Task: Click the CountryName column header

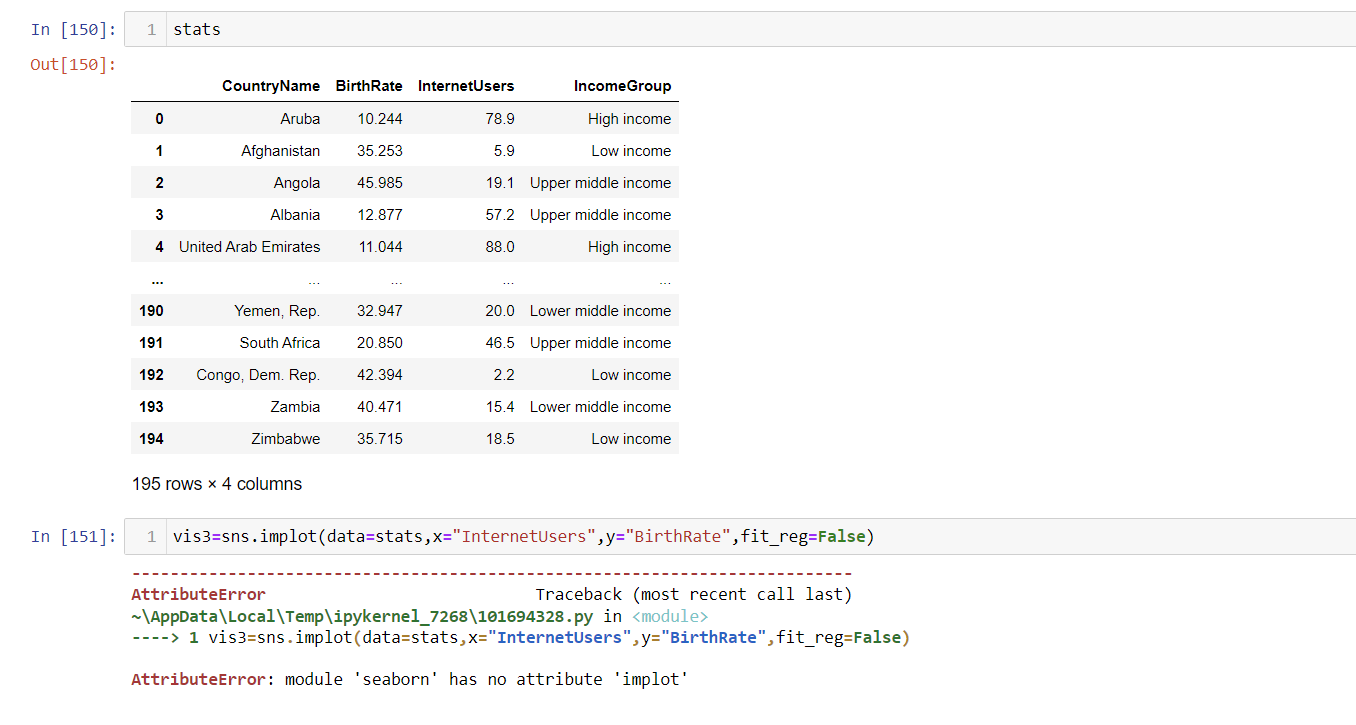Action: [271, 85]
